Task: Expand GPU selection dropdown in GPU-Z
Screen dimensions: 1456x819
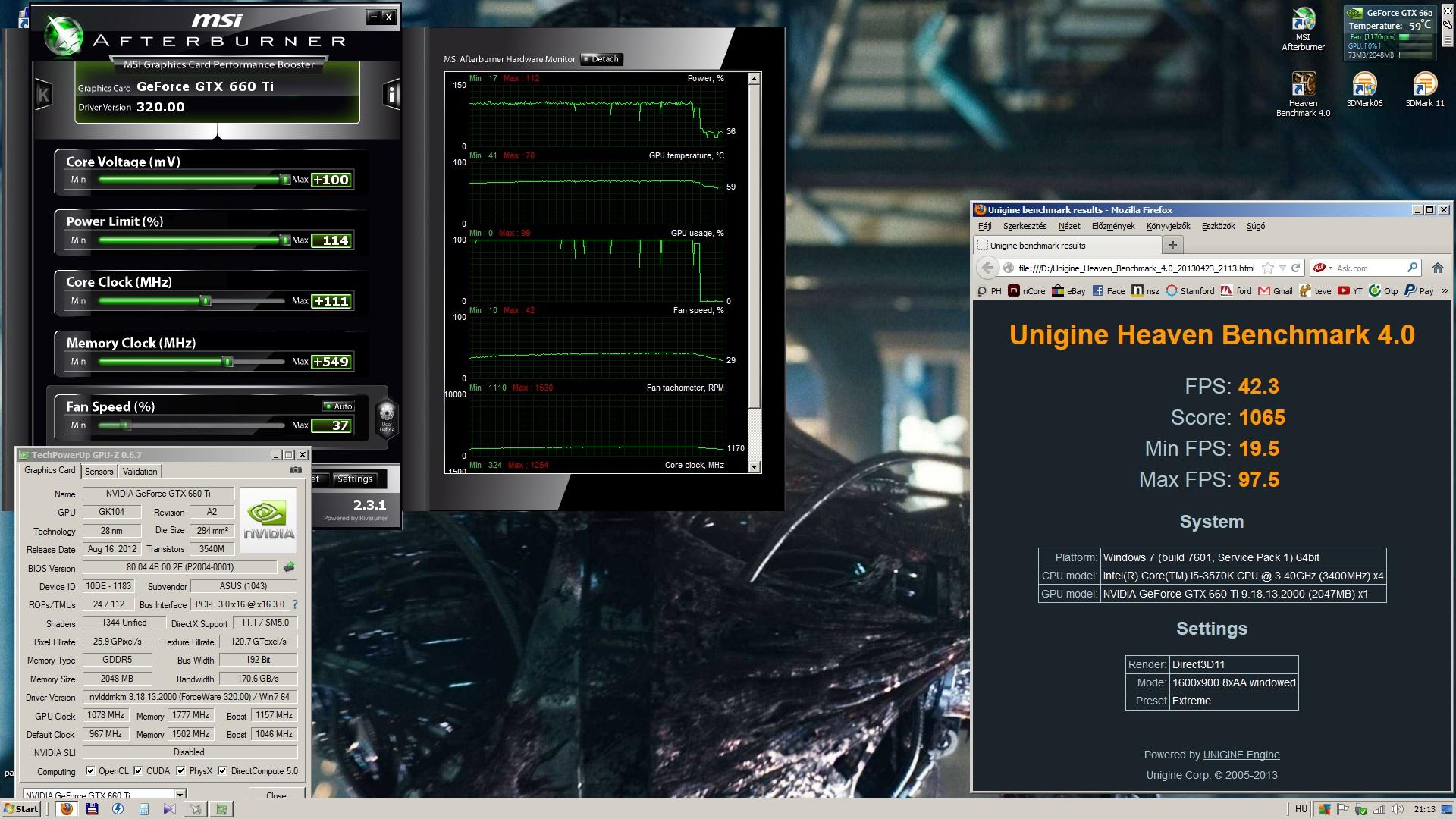Action: click(x=180, y=795)
